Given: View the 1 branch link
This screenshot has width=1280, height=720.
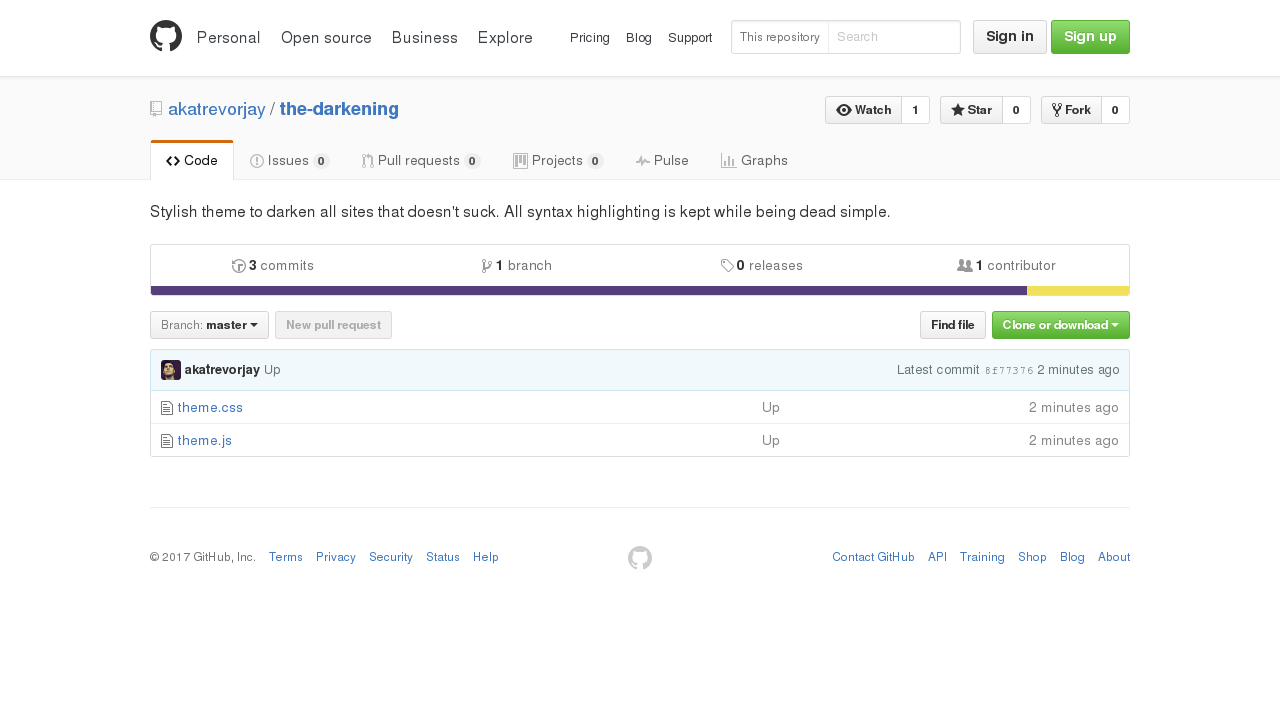Looking at the screenshot, I should 517,266.
